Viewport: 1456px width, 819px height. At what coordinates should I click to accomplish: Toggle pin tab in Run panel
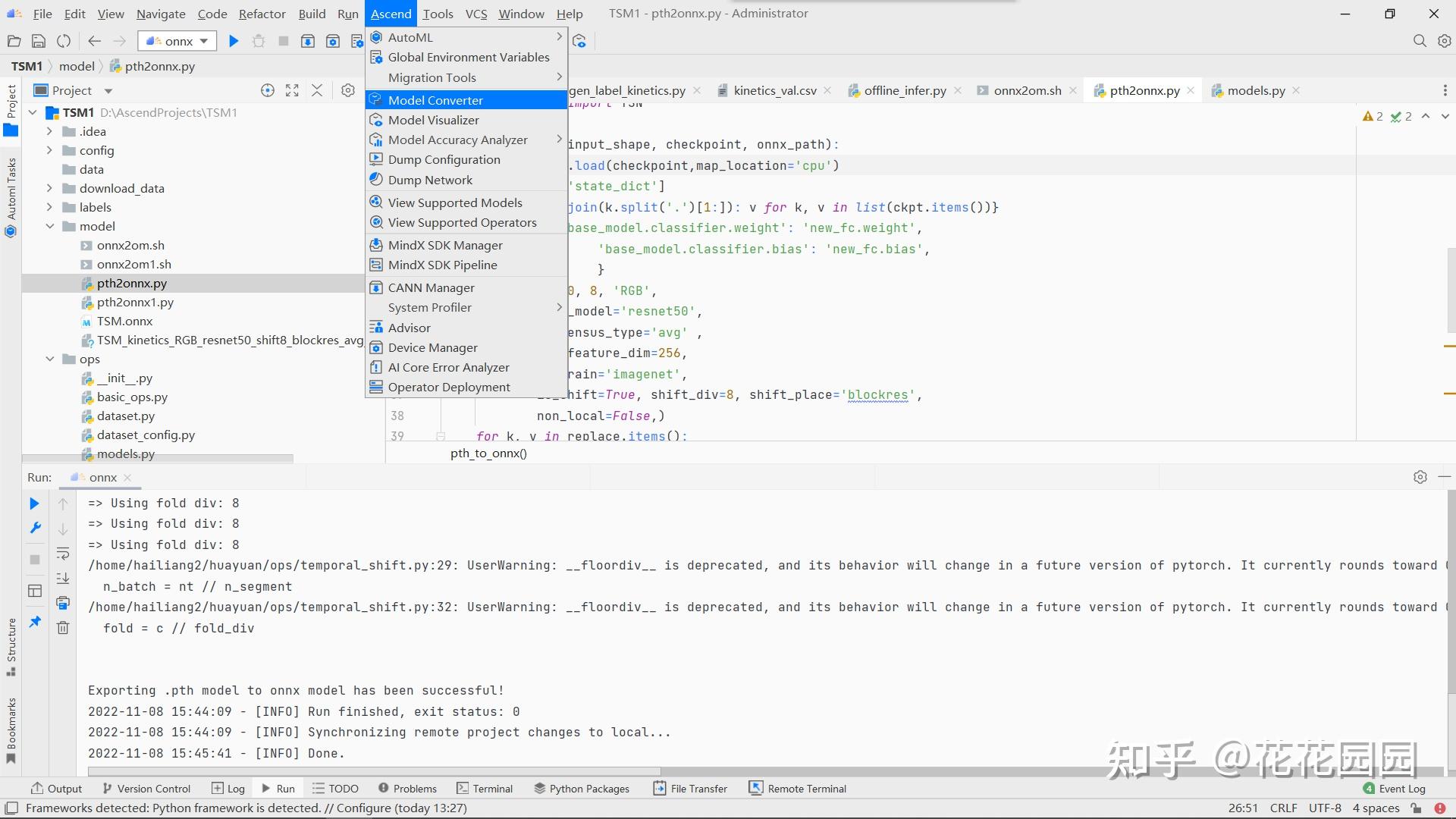(35, 622)
